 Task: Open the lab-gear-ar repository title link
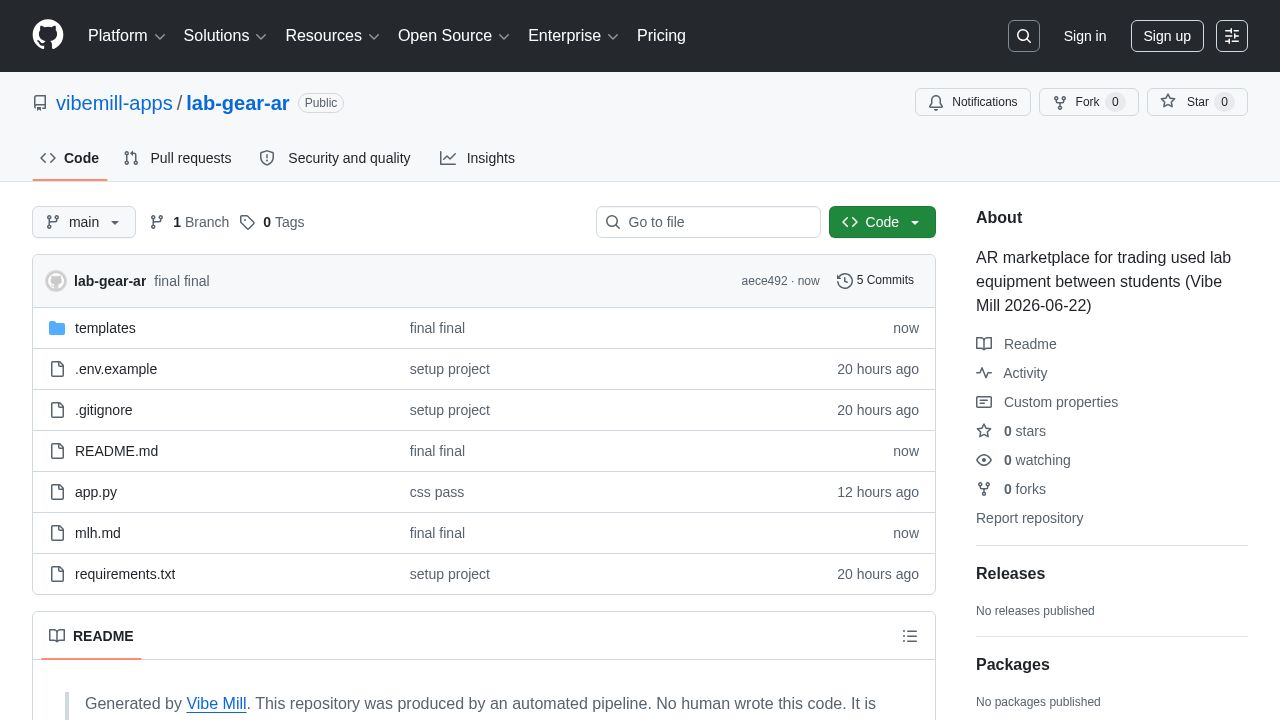point(238,103)
